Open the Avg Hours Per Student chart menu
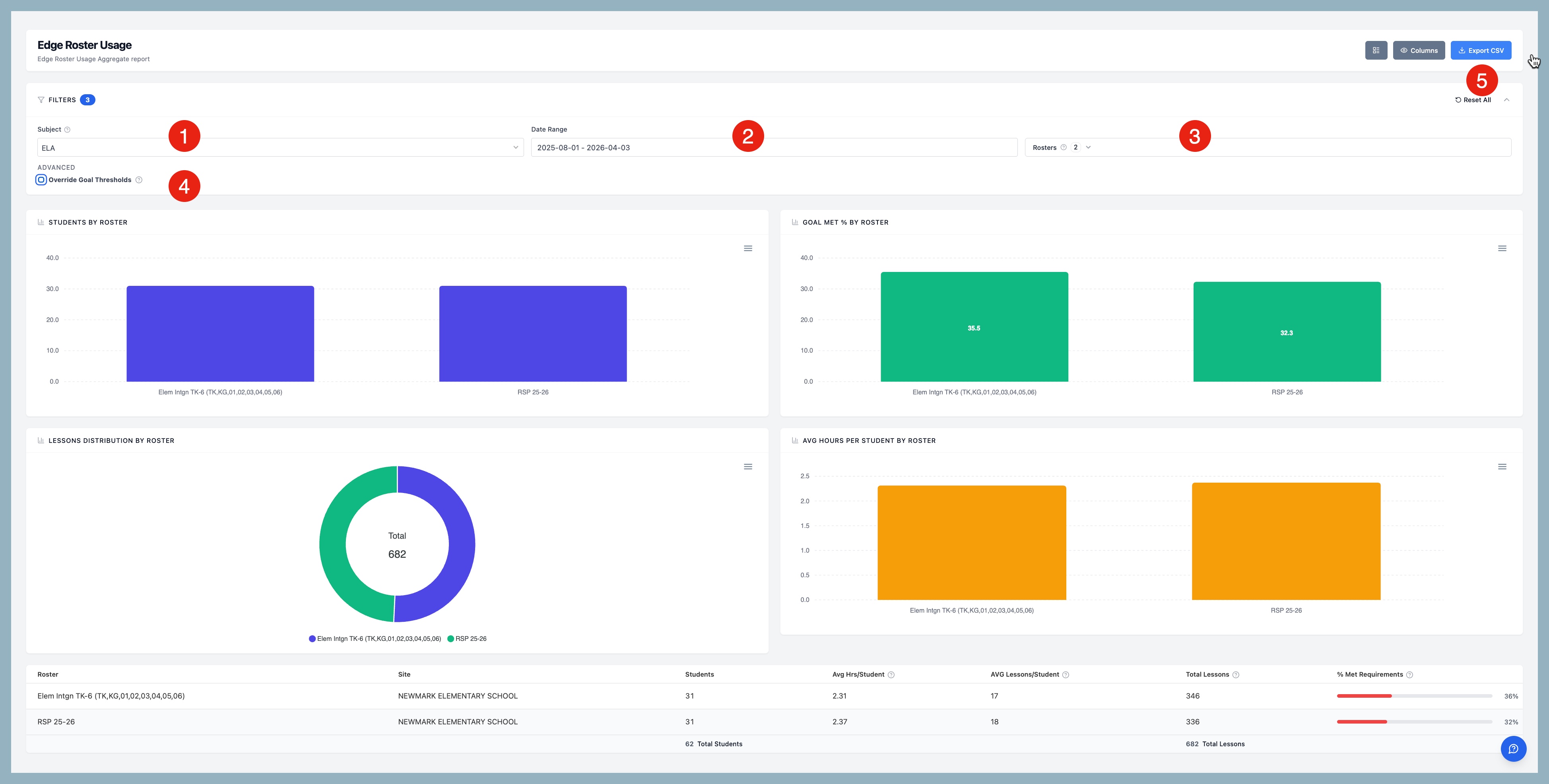Image resolution: width=1549 pixels, height=784 pixels. [1502, 467]
